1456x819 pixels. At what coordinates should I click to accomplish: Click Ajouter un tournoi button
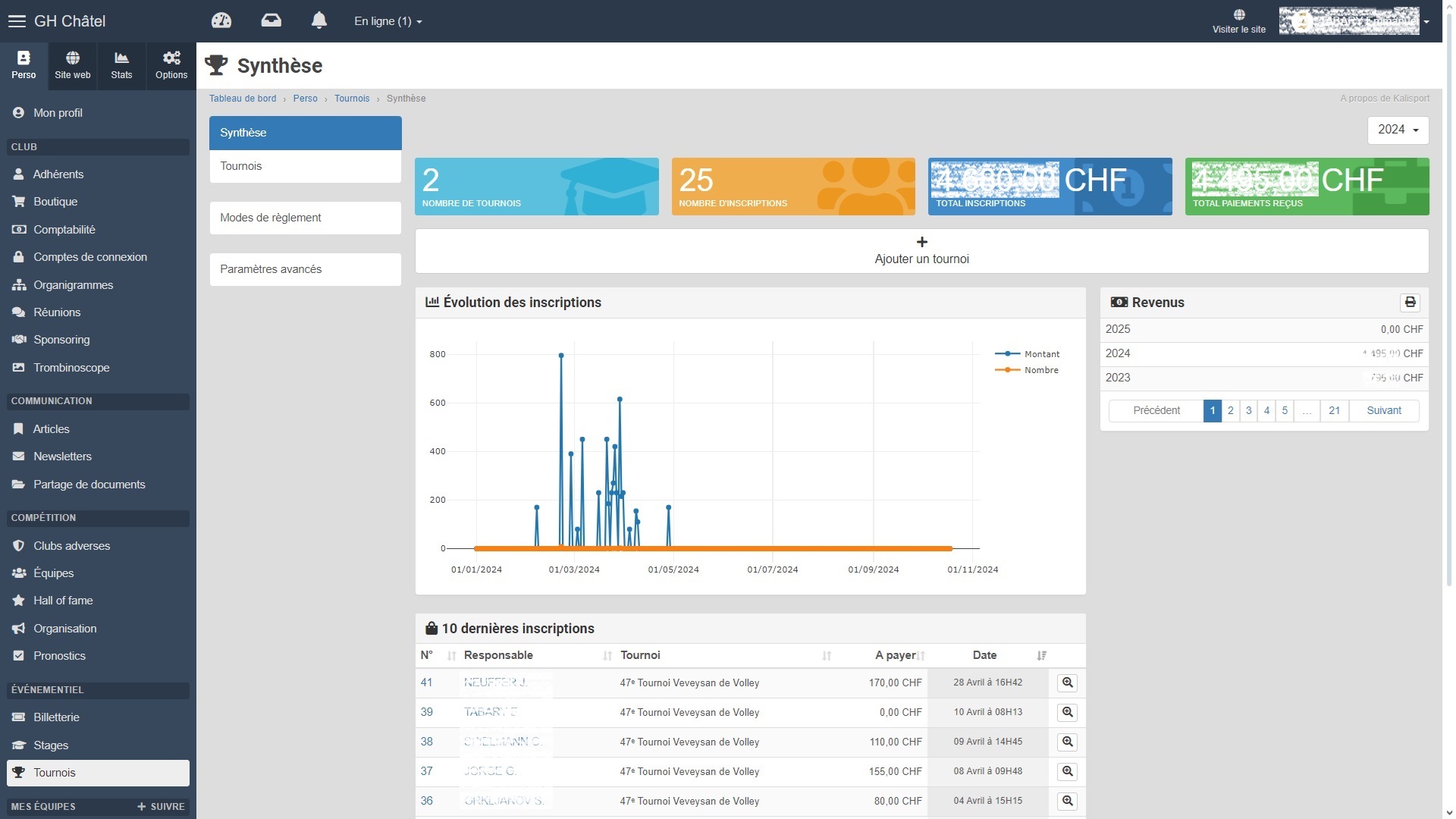(x=921, y=251)
